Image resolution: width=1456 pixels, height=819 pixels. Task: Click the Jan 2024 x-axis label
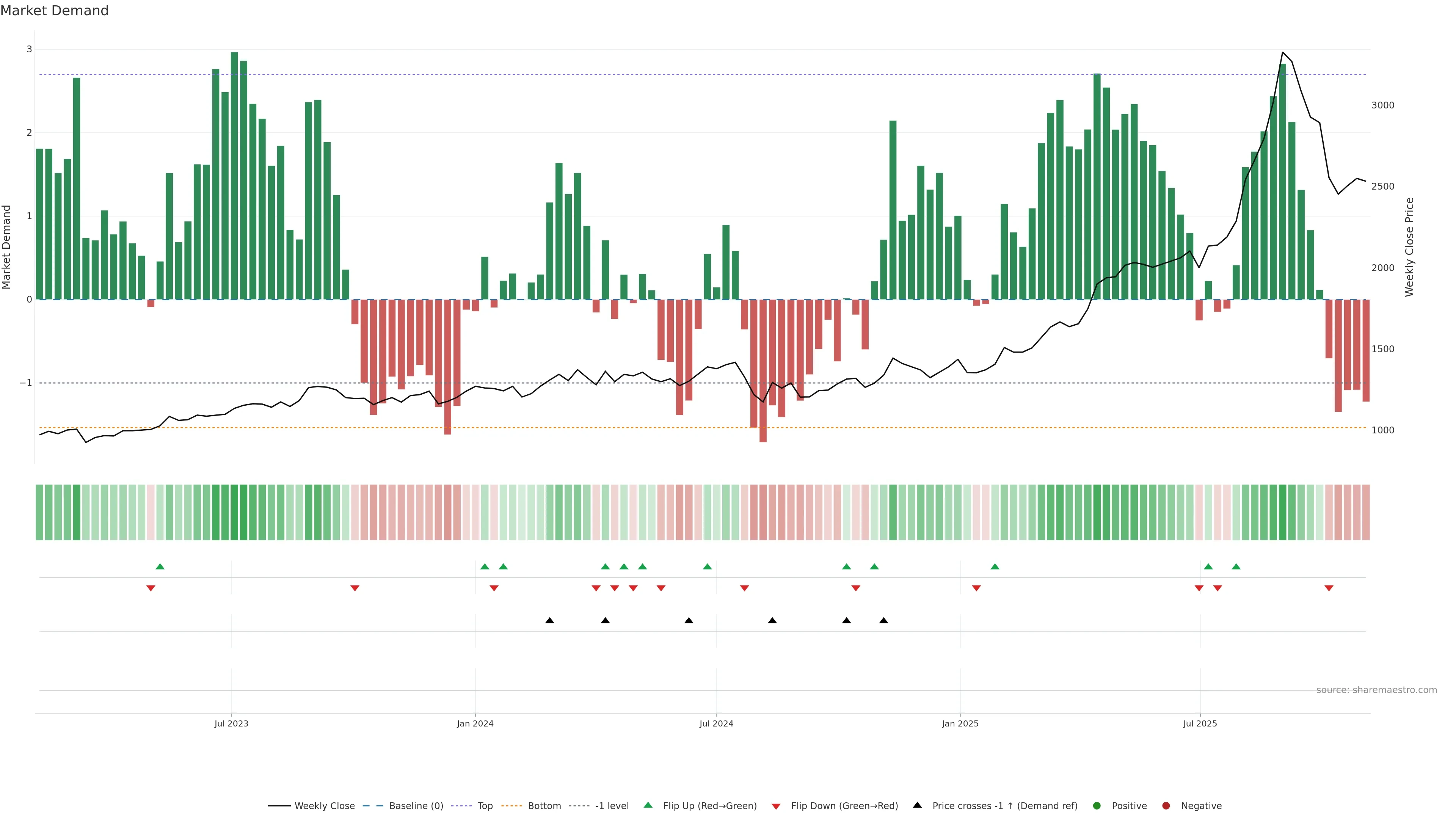point(475,723)
